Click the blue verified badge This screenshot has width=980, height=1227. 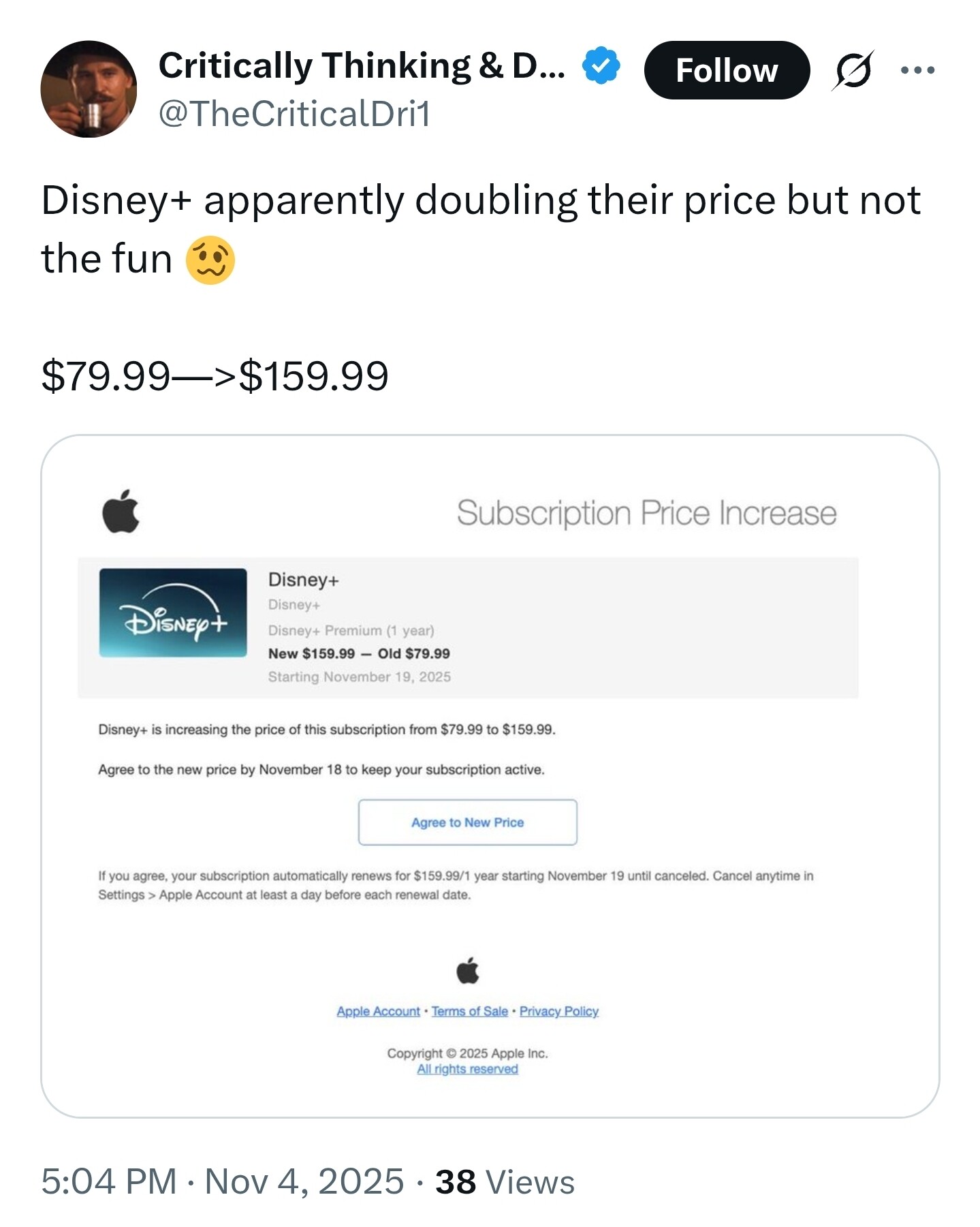coord(601,66)
